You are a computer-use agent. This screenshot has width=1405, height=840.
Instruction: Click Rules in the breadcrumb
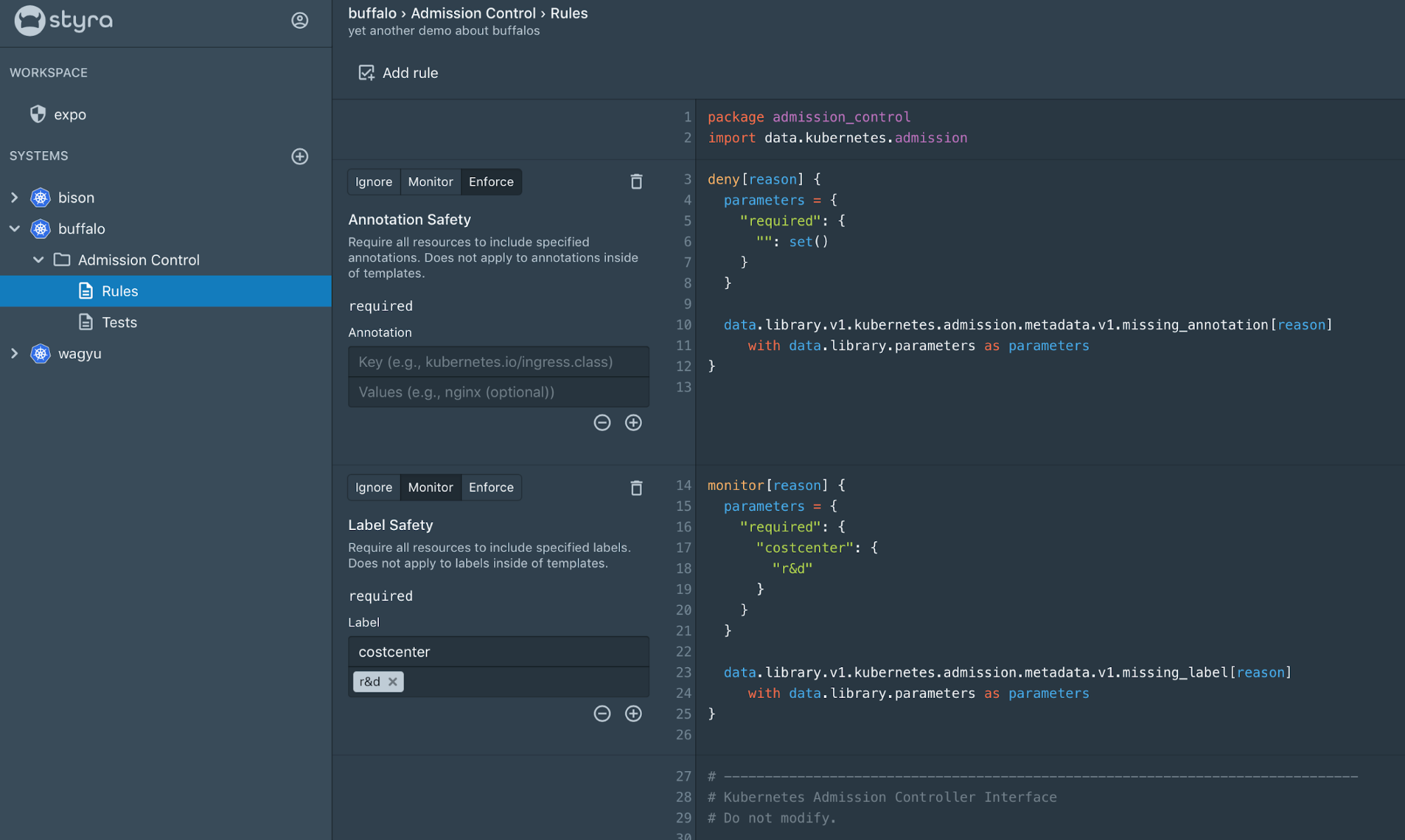point(569,13)
